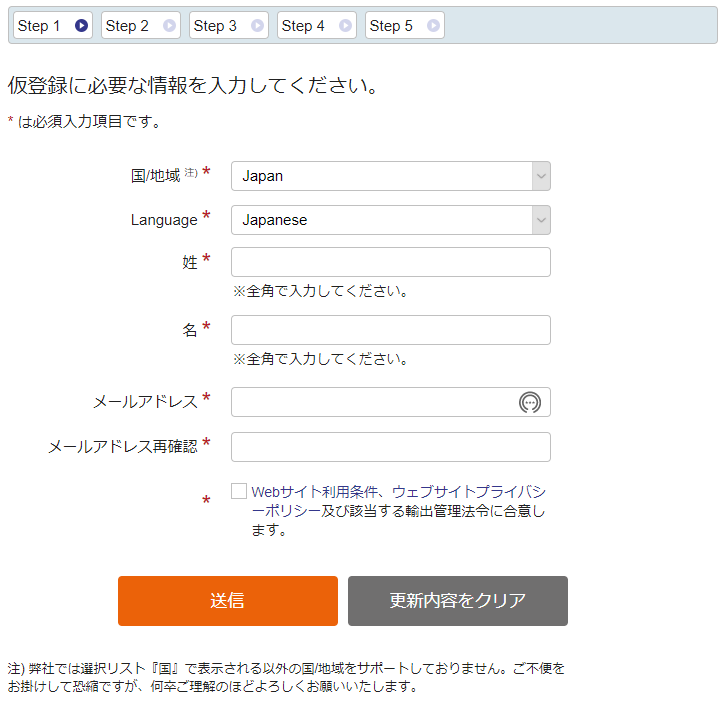Click the chevron of the Japanese combo box
726x703 pixels.
541,220
